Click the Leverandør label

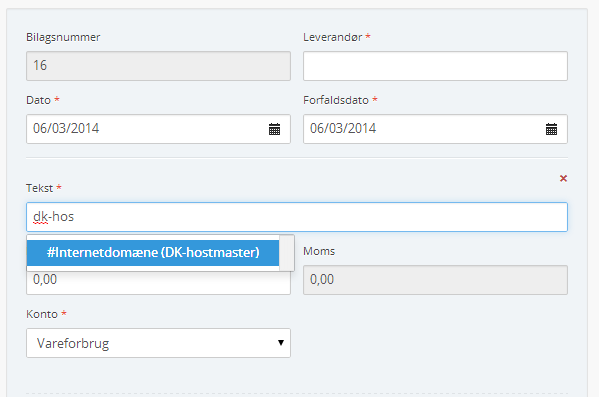tap(333, 37)
